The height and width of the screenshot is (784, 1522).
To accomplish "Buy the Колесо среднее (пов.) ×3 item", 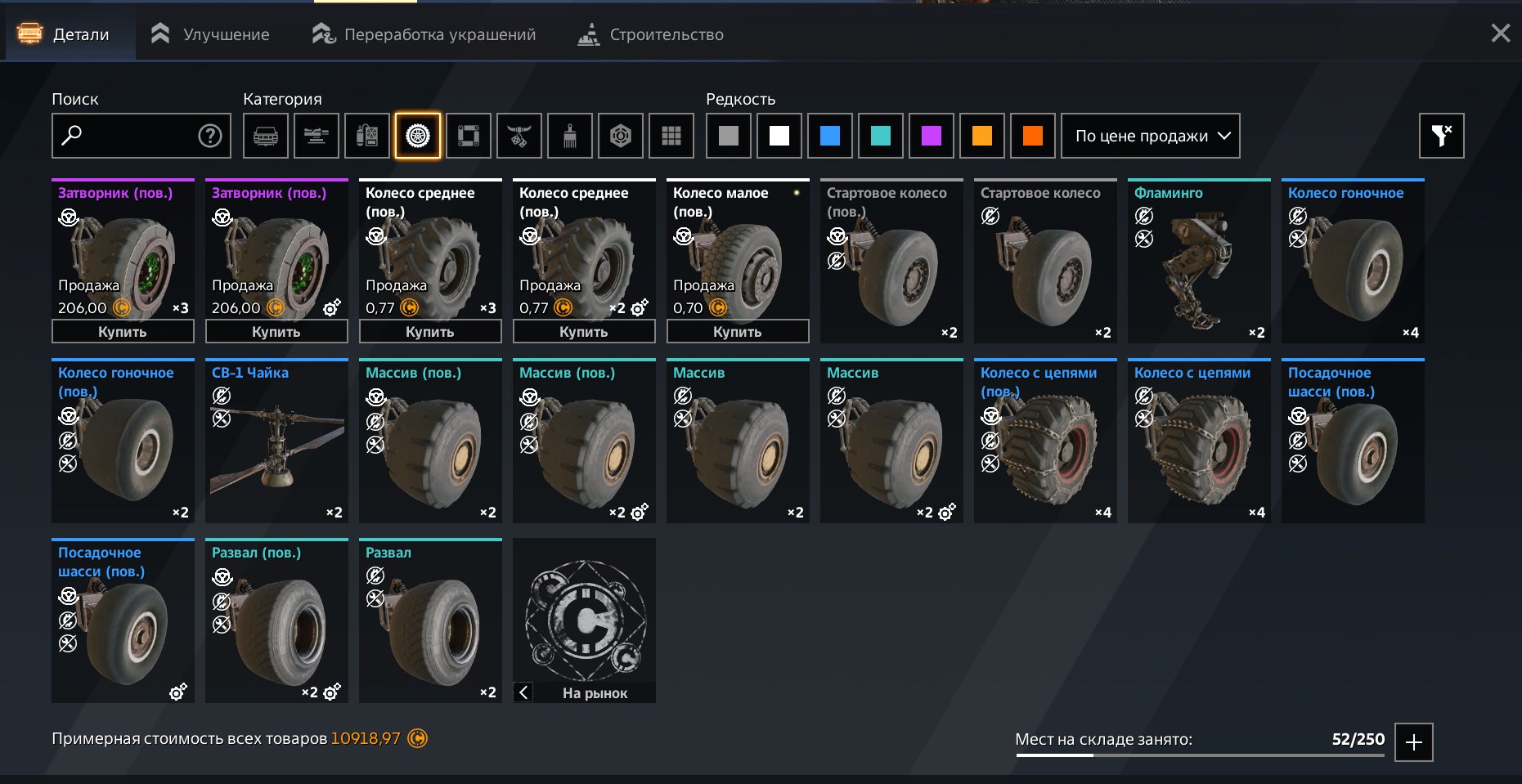I will [x=430, y=331].
